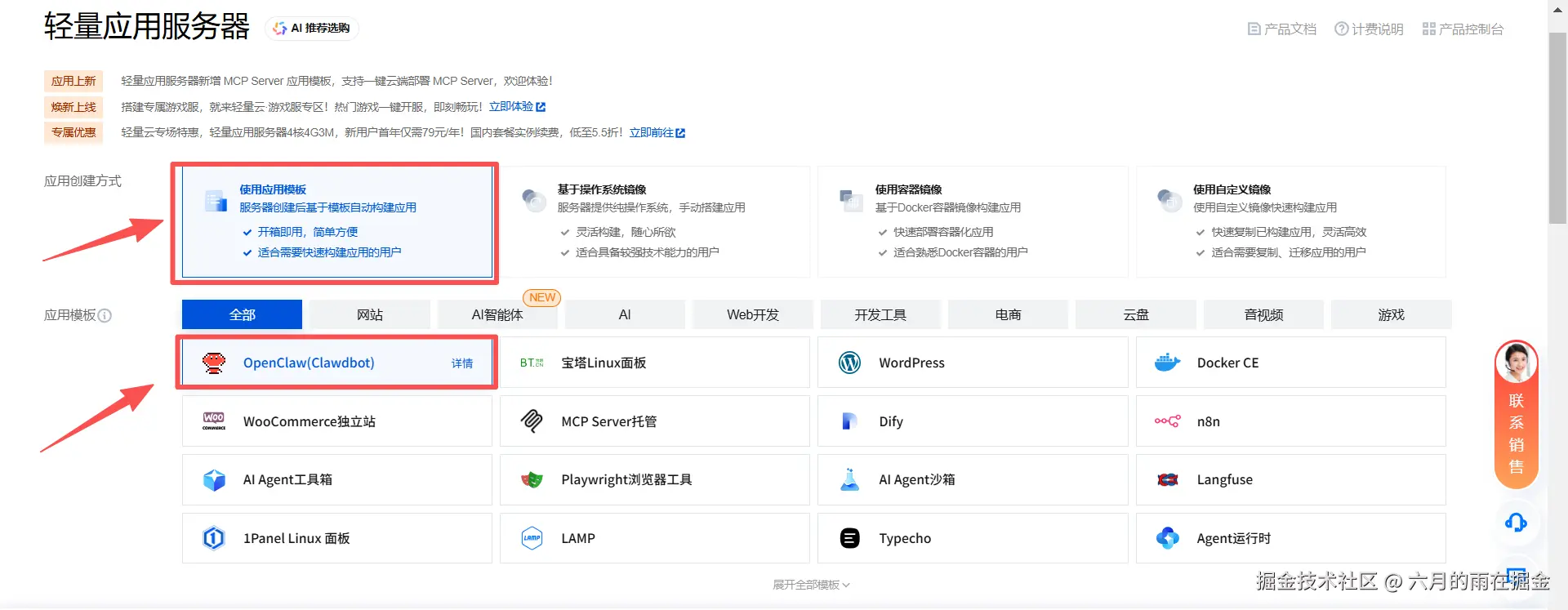Click the n8n logo icon
1568x610 pixels.
(x=1168, y=421)
